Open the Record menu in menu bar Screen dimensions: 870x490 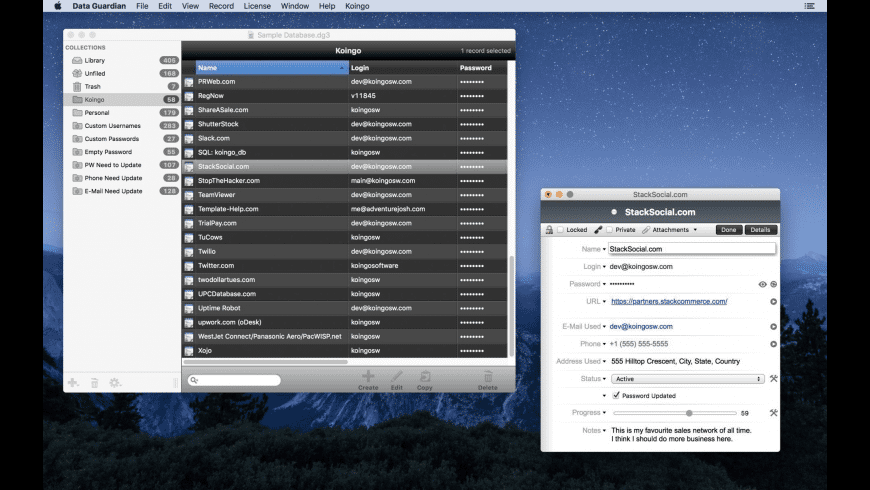[221, 6]
